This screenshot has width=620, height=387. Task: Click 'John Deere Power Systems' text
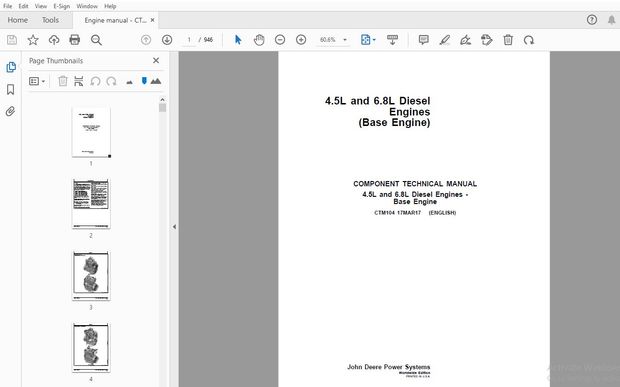pos(388,367)
